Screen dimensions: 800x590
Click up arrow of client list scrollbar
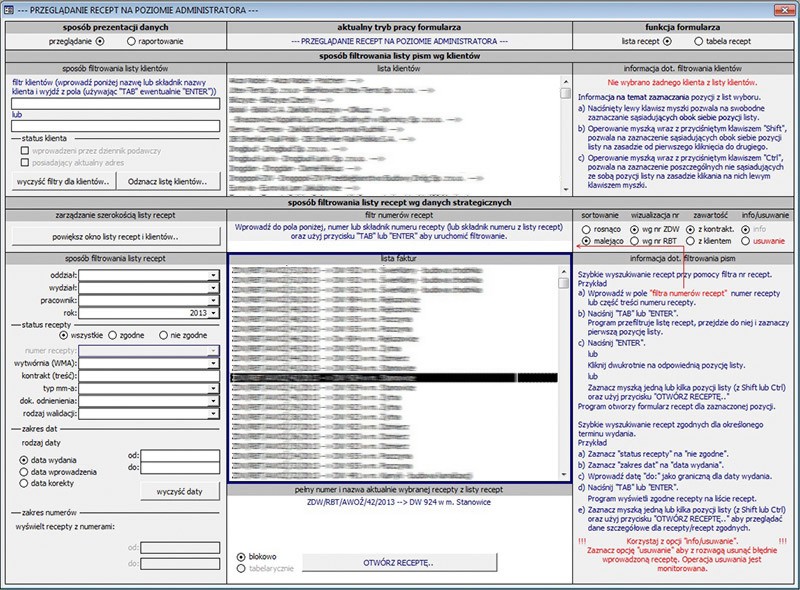coord(565,82)
